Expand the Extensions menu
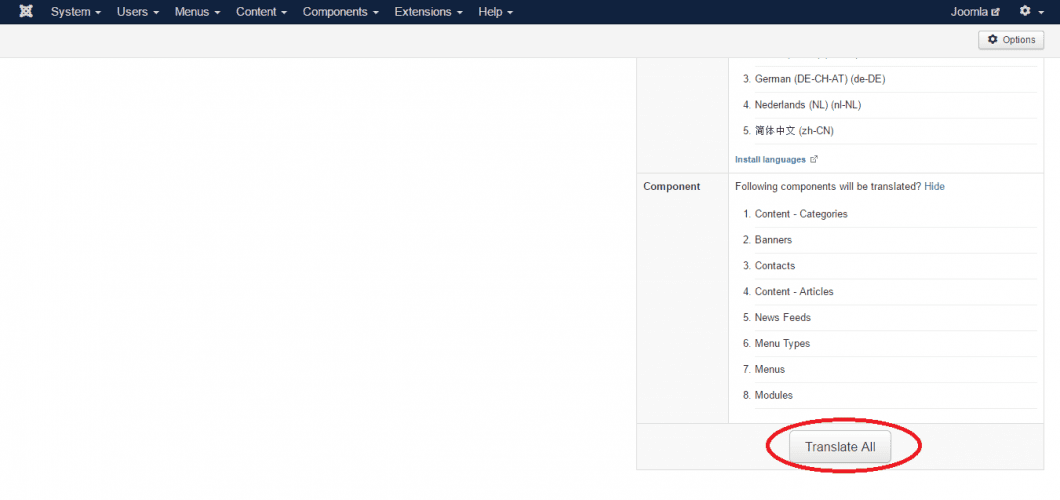The height and width of the screenshot is (500, 1060). (428, 12)
